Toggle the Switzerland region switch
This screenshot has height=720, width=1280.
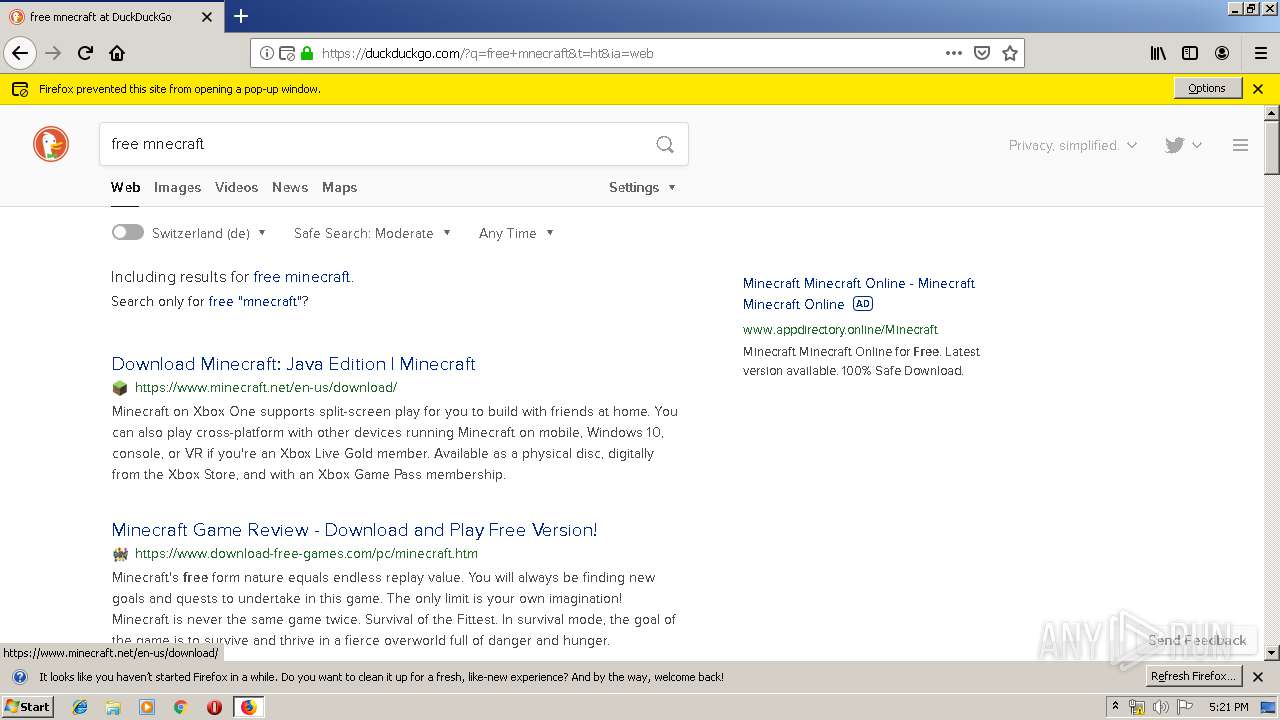(128, 232)
